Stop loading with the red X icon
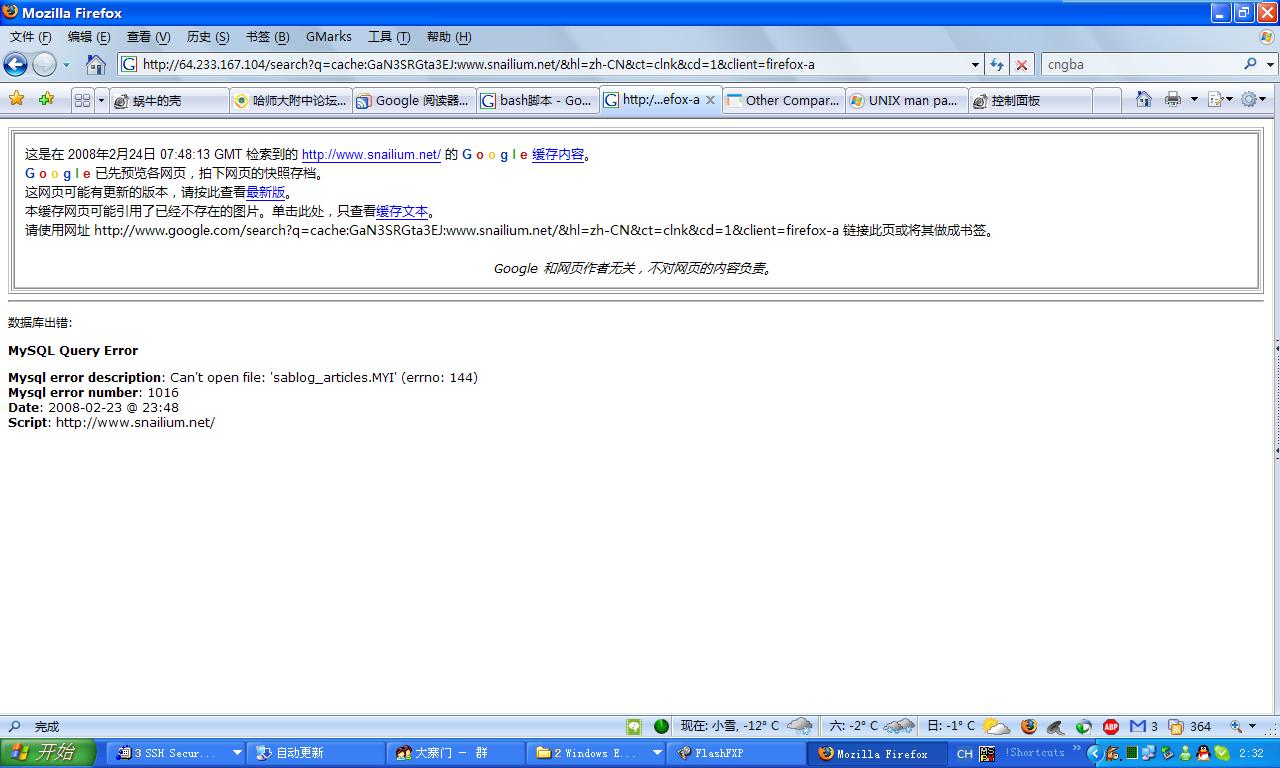Viewport: 1280px width, 768px height. [1021, 65]
